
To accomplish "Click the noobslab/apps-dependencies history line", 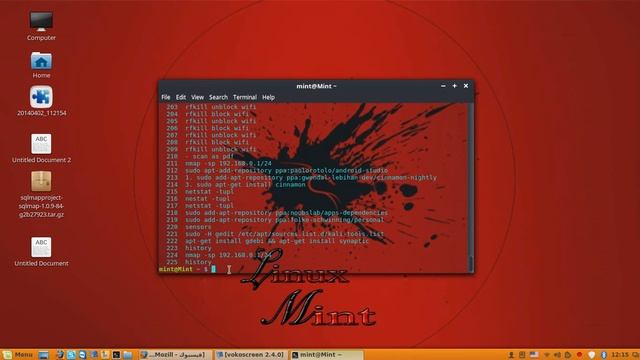I will [x=277, y=213].
